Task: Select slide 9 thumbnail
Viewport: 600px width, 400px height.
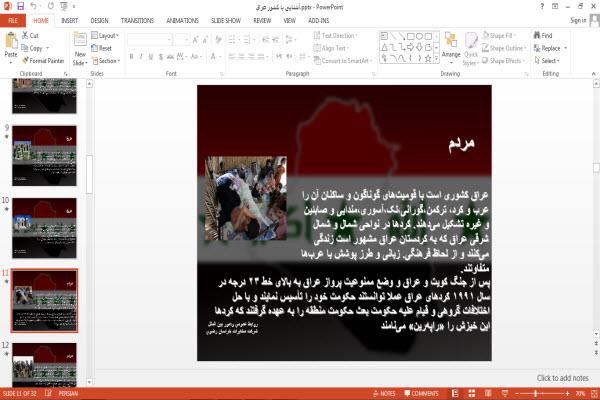Action: point(44,155)
